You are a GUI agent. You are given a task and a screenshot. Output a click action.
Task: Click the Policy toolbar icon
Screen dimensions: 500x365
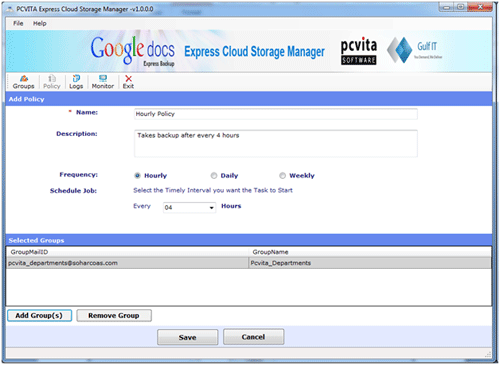(x=52, y=82)
